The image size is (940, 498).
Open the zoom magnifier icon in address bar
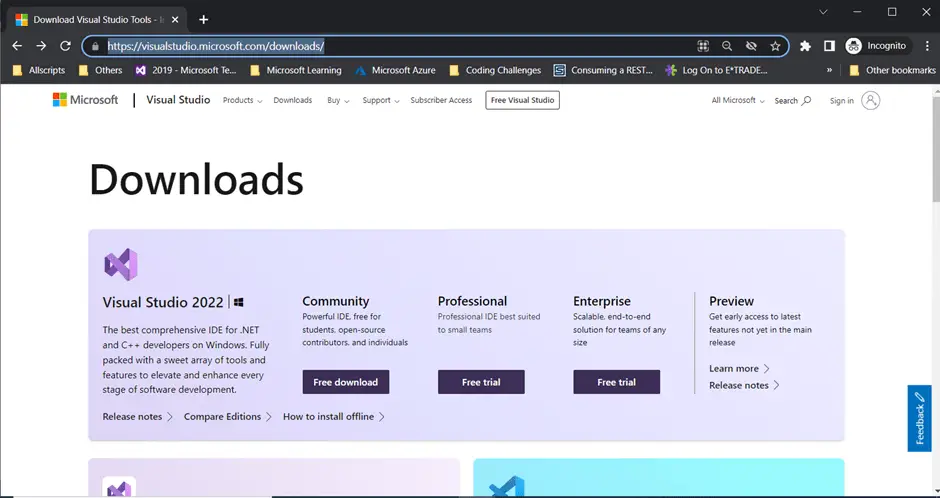pyautogui.click(x=727, y=46)
